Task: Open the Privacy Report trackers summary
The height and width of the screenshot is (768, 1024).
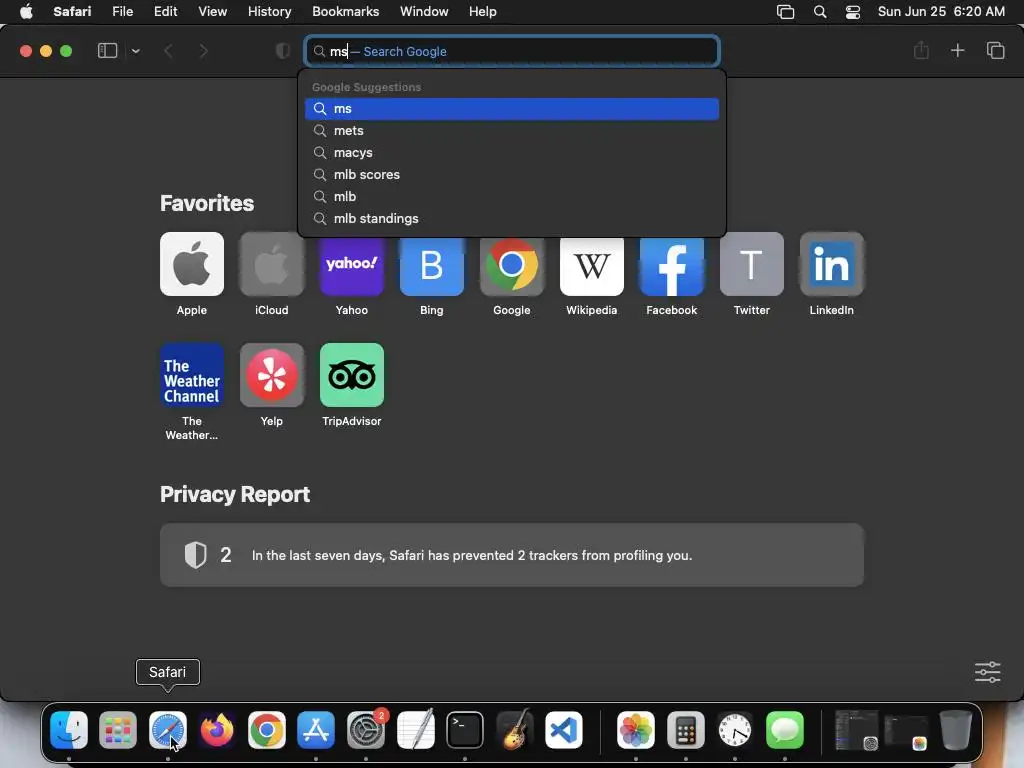Action: tap(512, 555)
